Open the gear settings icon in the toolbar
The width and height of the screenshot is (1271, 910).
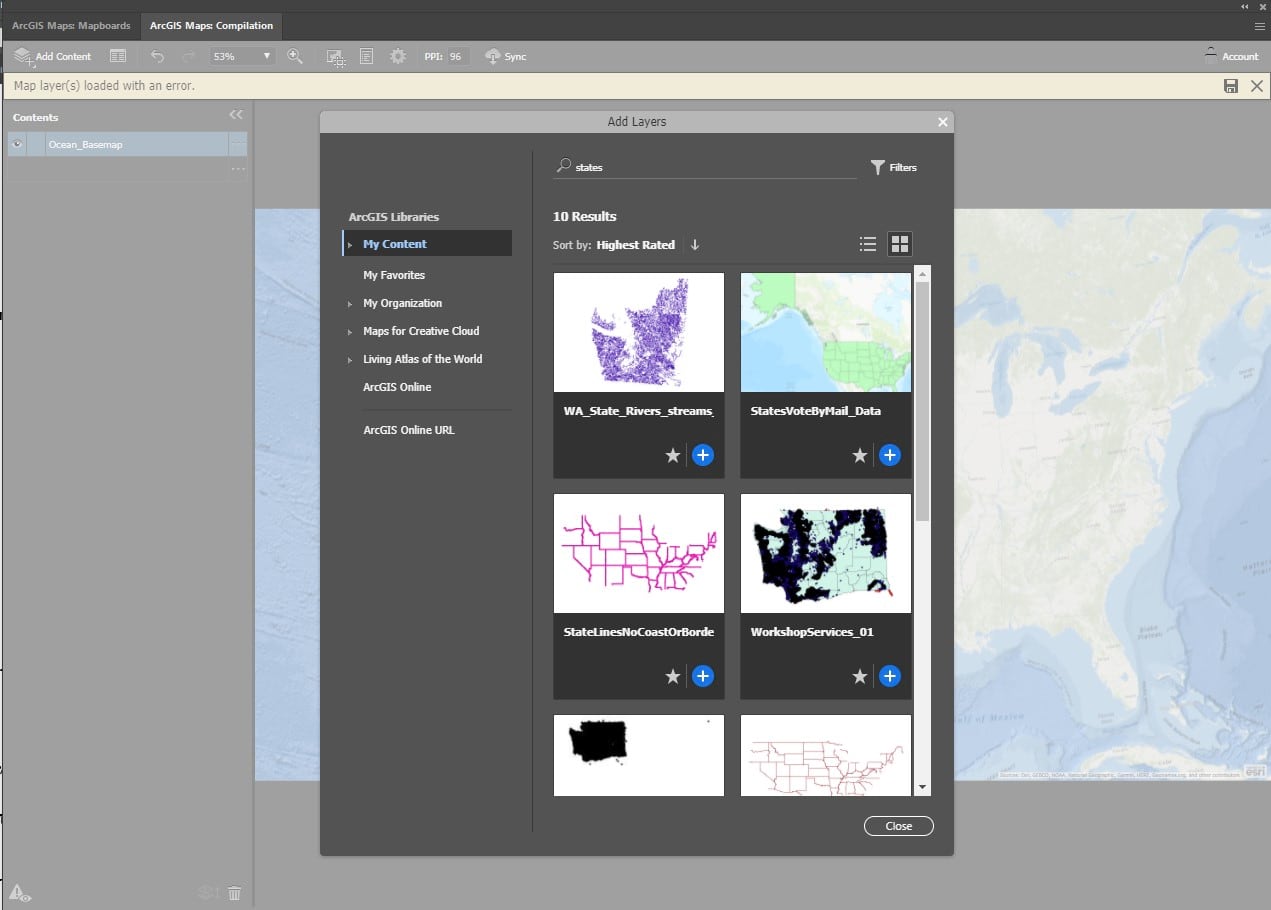pyautogui.click(x=398, y=56)
